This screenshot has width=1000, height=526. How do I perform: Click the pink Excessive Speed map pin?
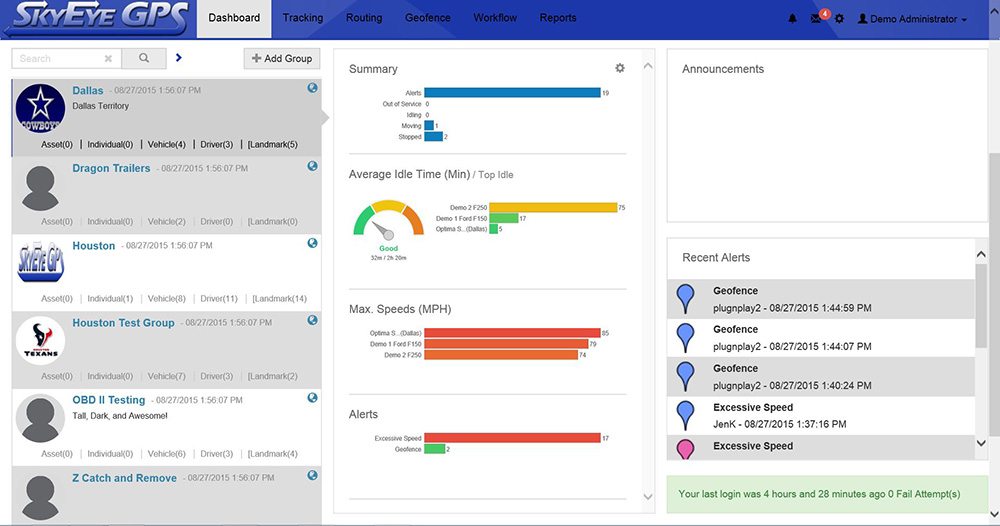(685, 450)
